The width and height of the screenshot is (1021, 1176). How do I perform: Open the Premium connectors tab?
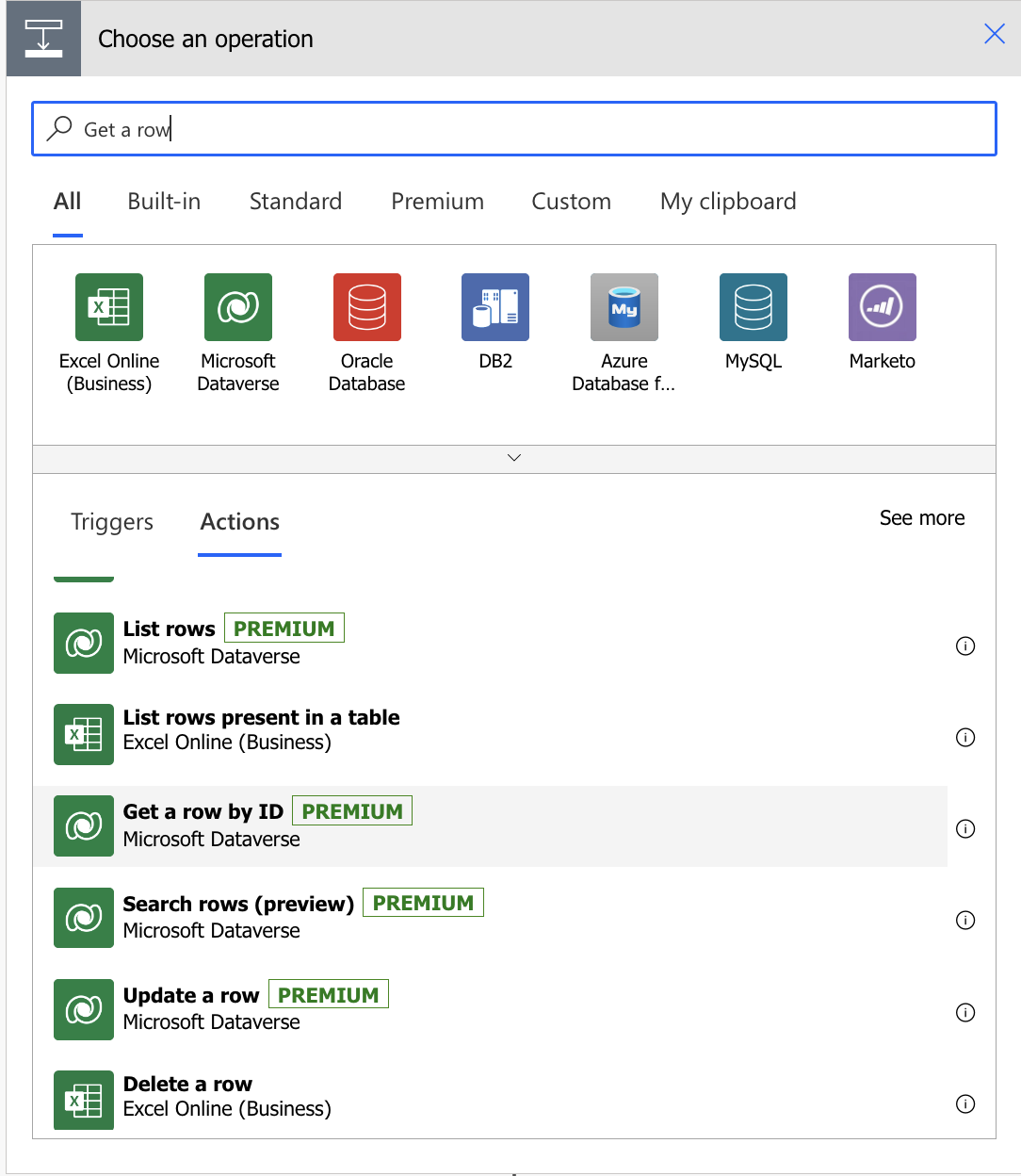click(438, 201)
